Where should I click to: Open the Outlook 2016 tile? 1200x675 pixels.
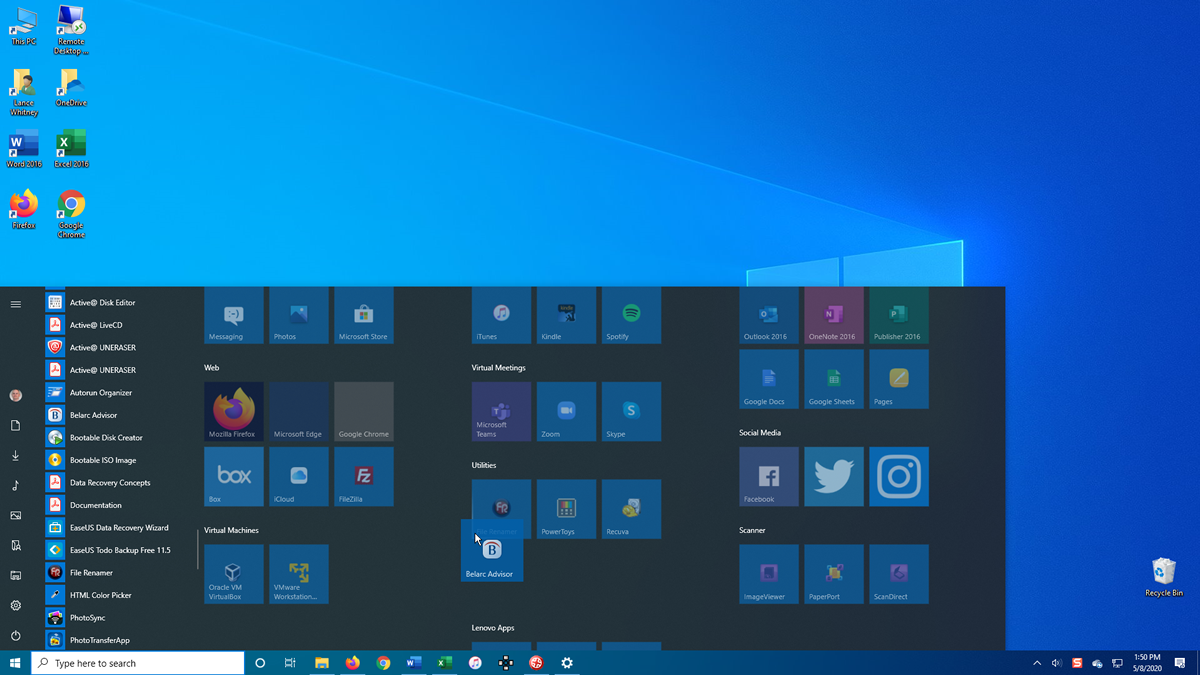coord(769,316)
